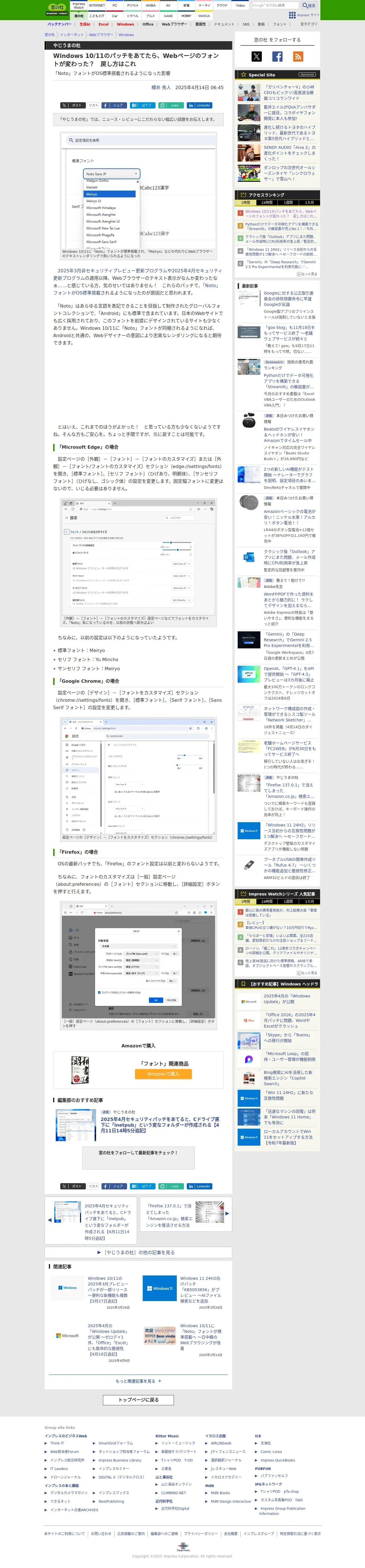365x1568 pixels.
Task: Open author 樽井 秀人 link
Action: click(x=161, y=88)
